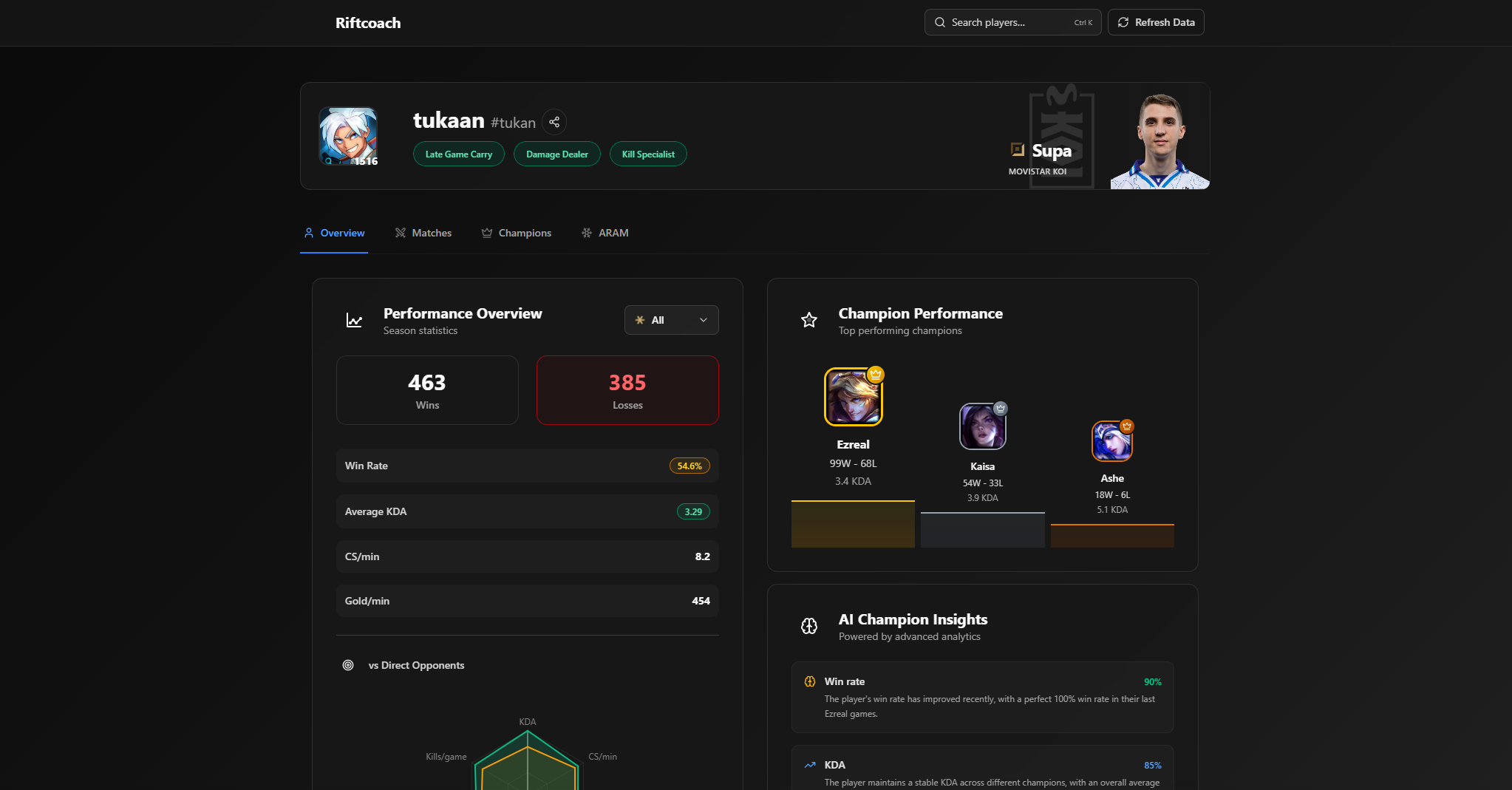Viewport: 1512px width, 790px height.
Task: Click the orange Ashe podium bar
Action: point(1112,536)
